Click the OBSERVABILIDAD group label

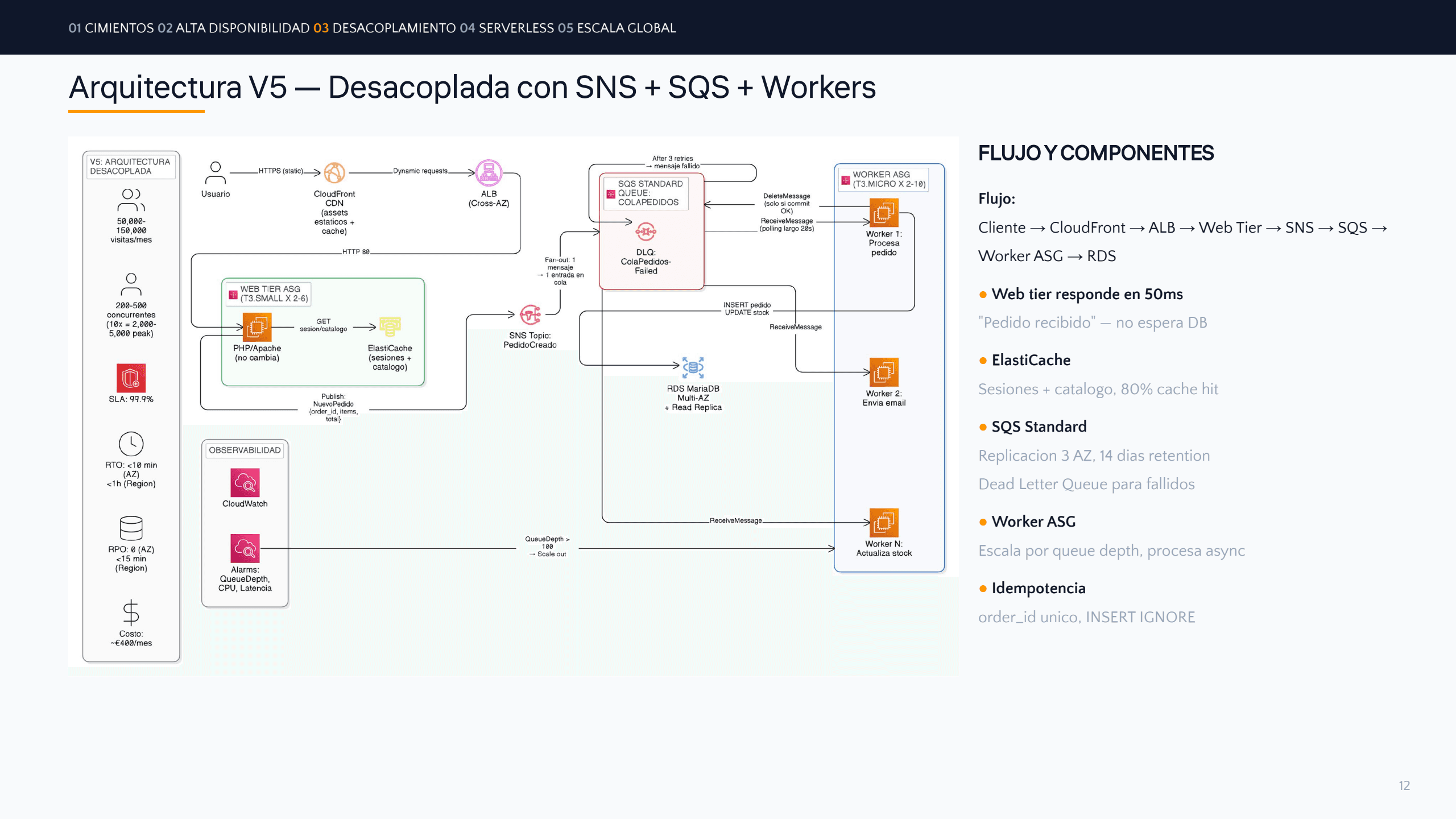click(x=245, y=450)
